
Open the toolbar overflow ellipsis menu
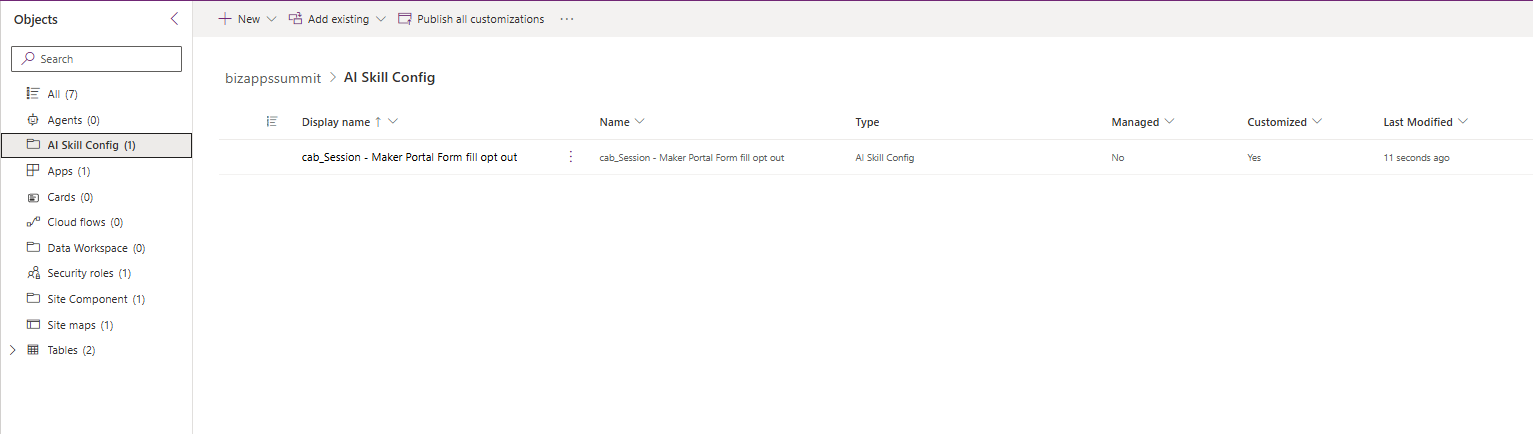click(567, 19)
